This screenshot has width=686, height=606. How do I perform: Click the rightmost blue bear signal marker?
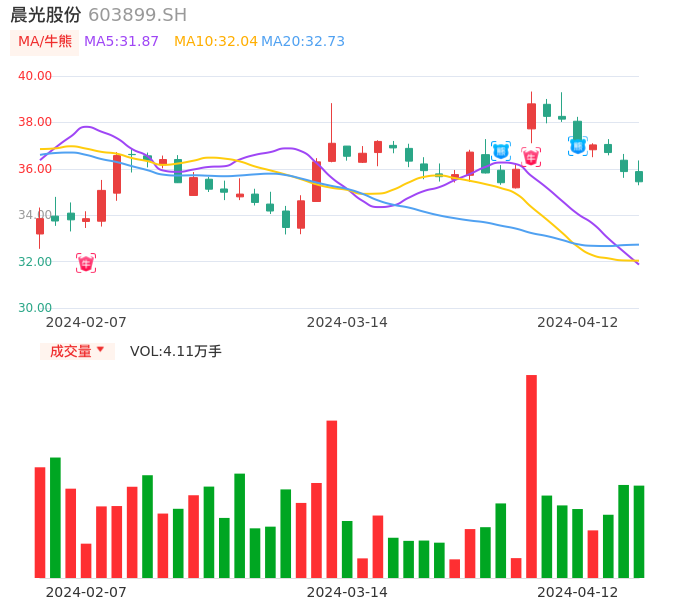point(578,146)
